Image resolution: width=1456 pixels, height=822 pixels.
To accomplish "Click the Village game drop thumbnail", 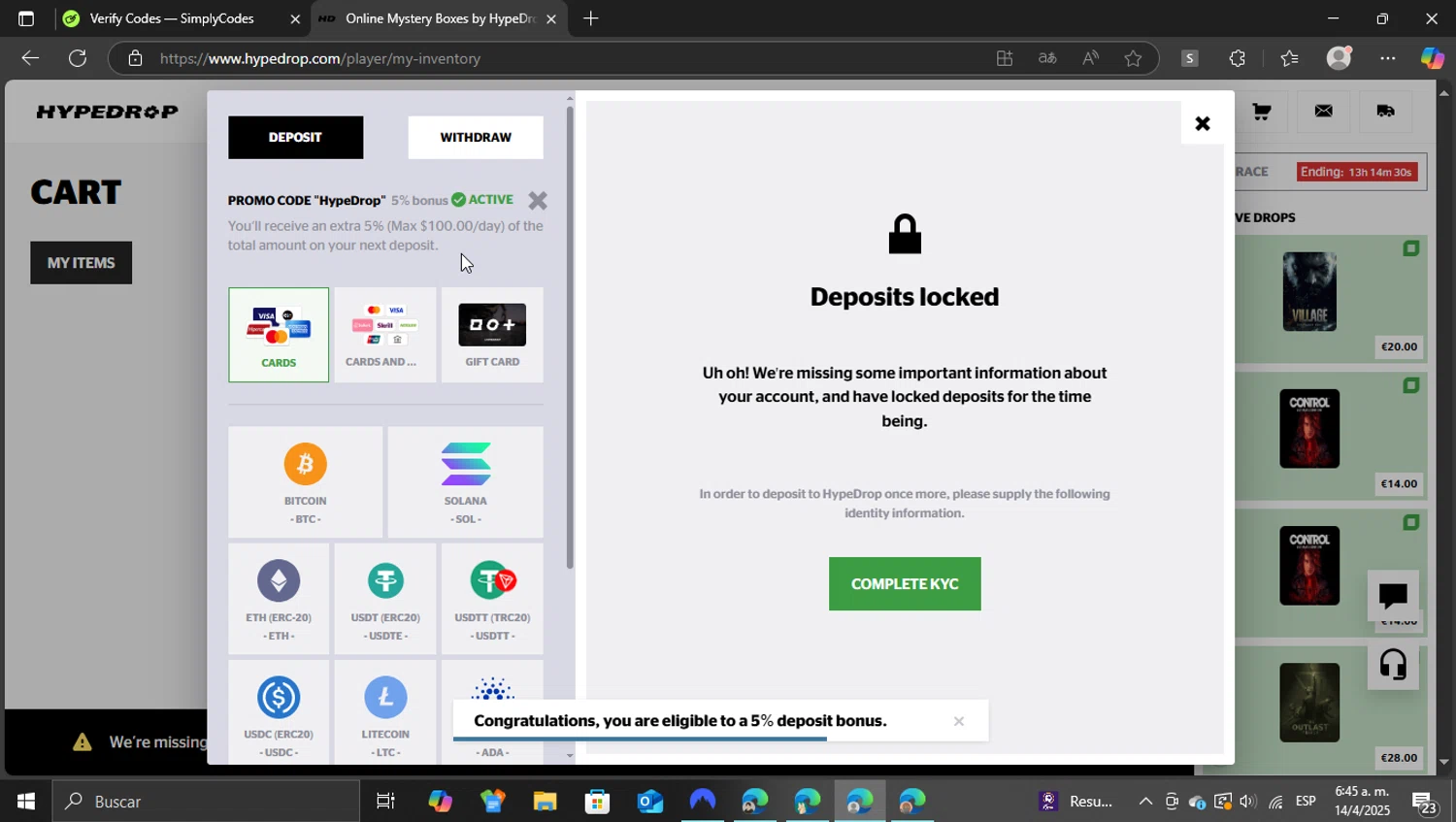I will point(1309,292).
